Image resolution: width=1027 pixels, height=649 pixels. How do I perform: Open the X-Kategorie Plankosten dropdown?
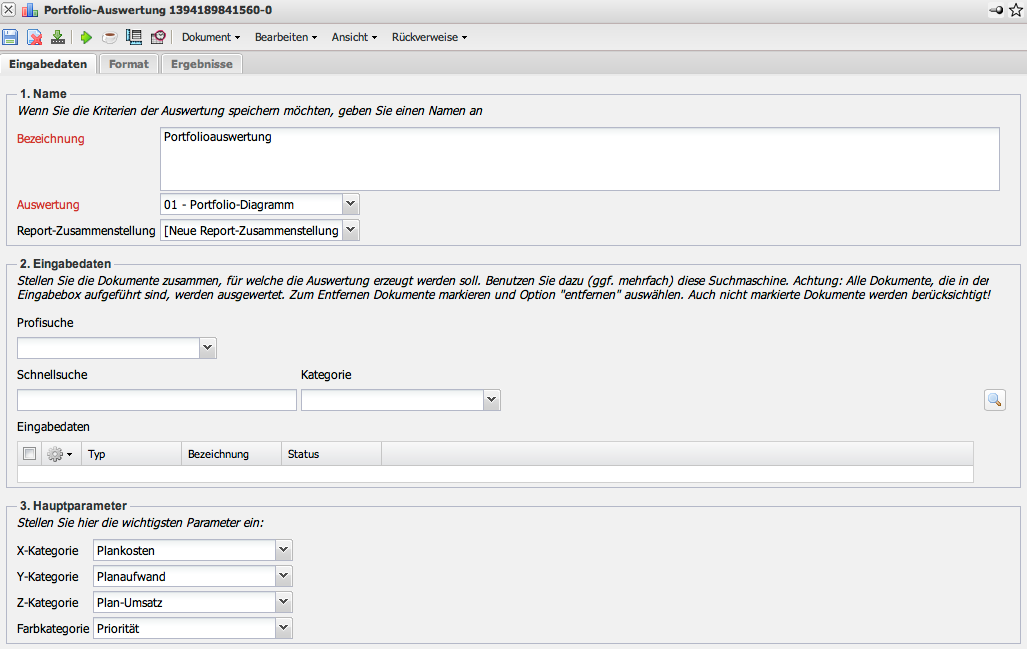284,550
